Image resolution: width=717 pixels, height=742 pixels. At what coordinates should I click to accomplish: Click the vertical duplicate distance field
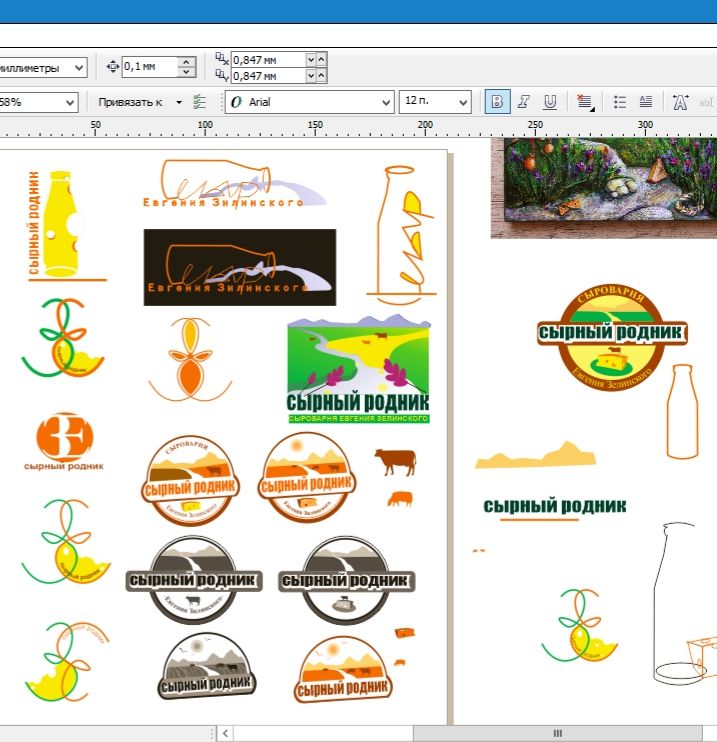[x=267, y=75]
